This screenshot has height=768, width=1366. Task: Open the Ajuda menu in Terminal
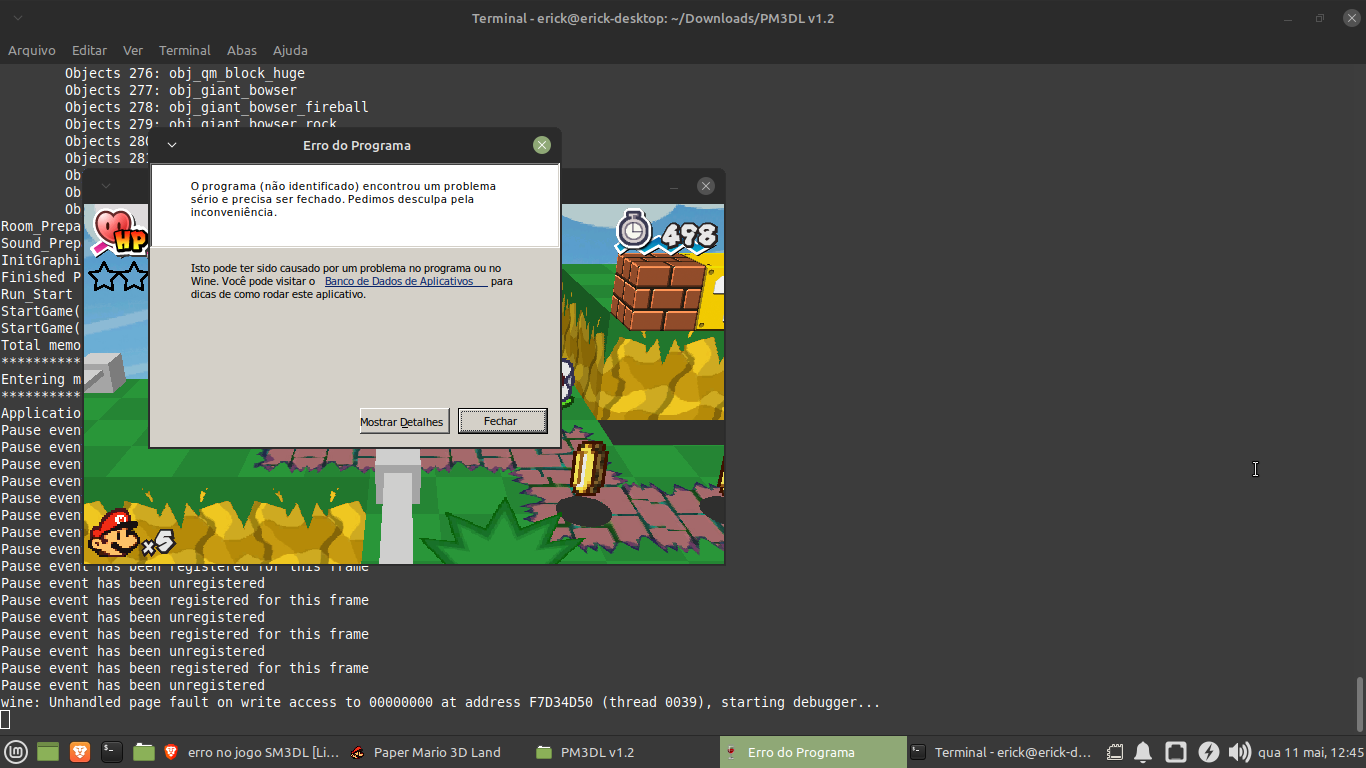[x=290, y=50]
